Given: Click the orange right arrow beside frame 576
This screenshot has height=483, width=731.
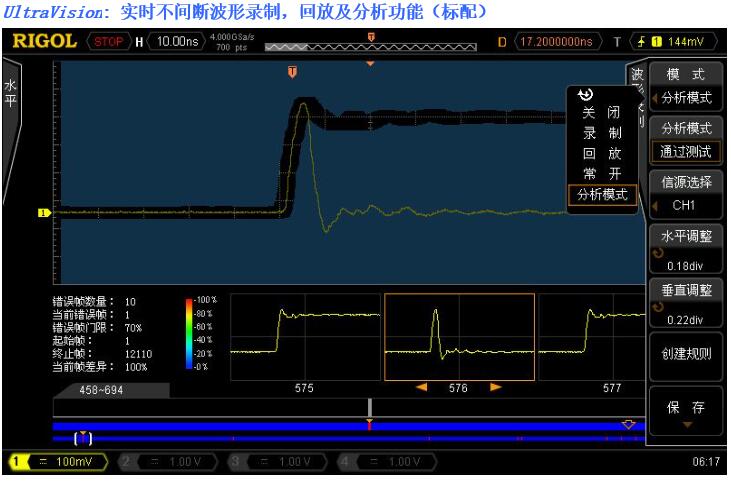Looking at the screenshot, I should [x=495, y=387].
